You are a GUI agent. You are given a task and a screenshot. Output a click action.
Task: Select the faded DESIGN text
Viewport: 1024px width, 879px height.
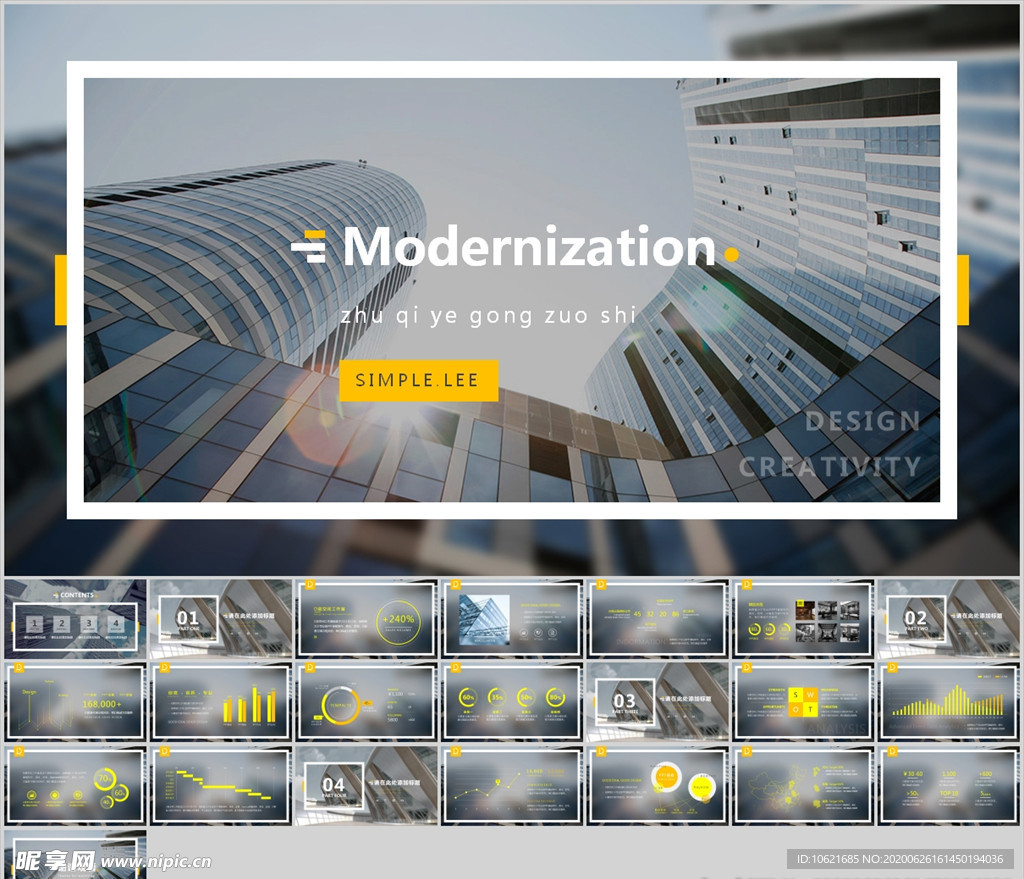pyautogui.click(x=862, y=421)
